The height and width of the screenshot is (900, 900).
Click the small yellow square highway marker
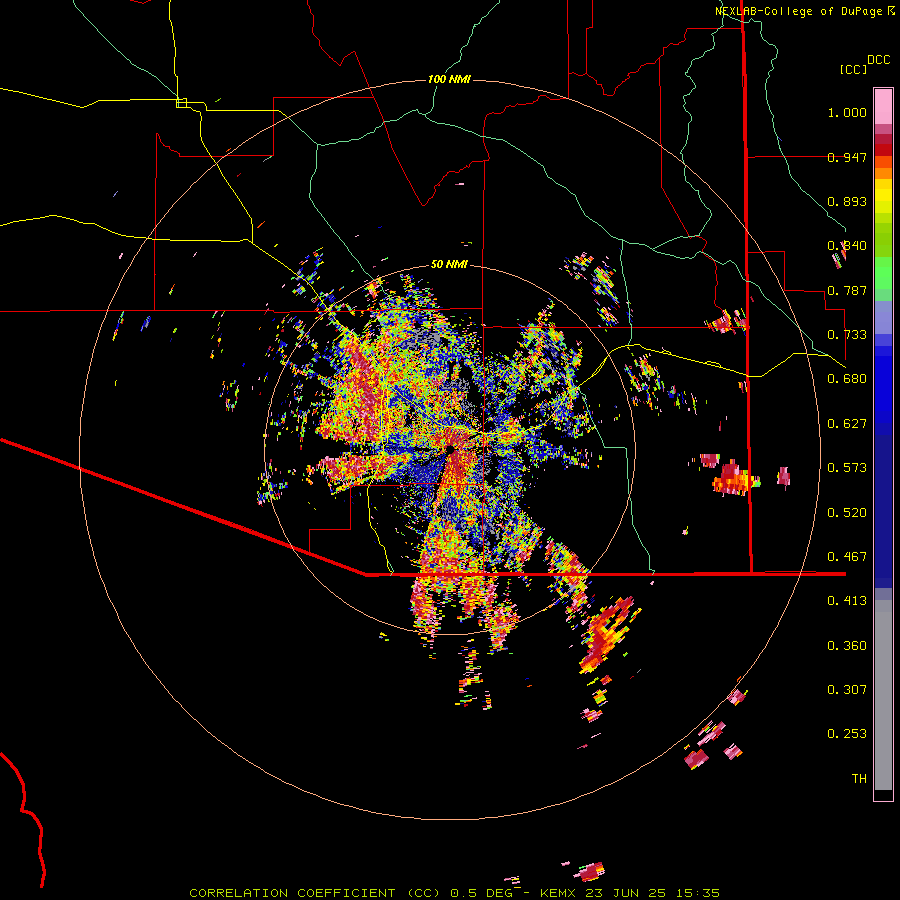[181, 103]
